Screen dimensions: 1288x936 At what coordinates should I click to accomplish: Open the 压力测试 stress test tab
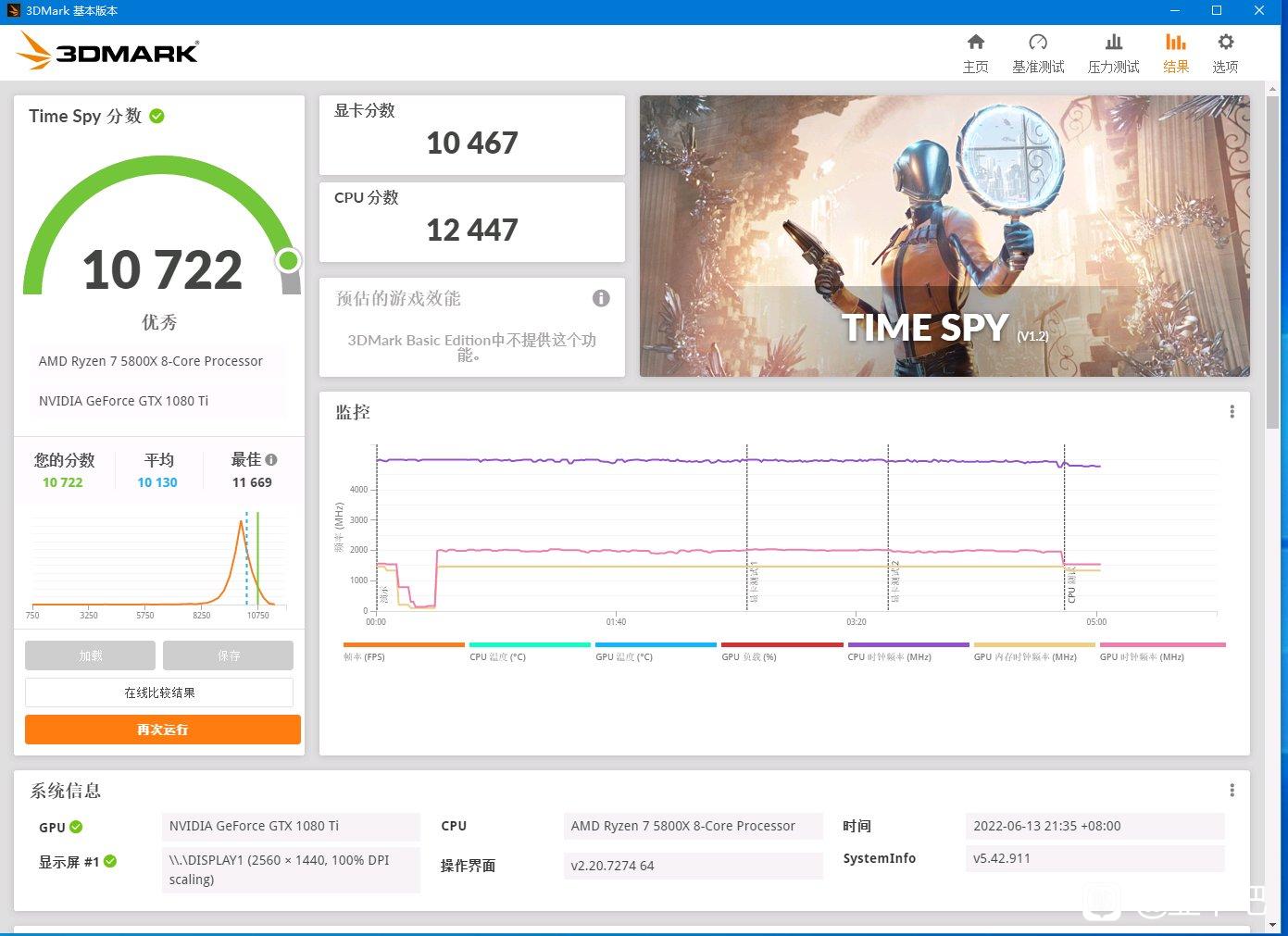(x=1113, y=54)
